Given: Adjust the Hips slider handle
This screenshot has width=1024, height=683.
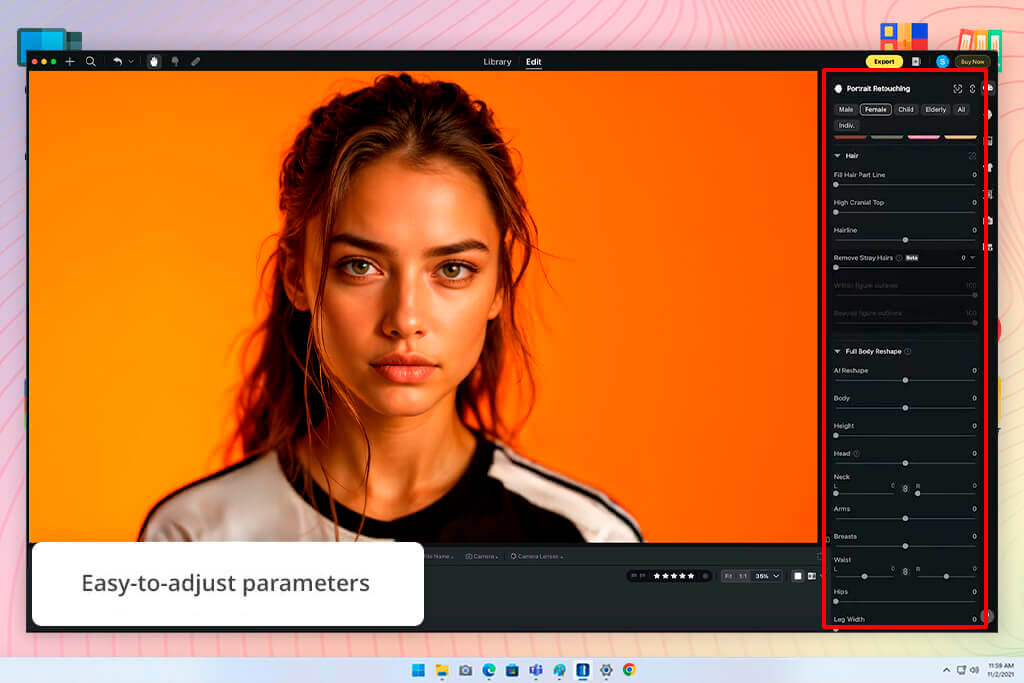Looking at the screenshot, I should pos(836,601).
